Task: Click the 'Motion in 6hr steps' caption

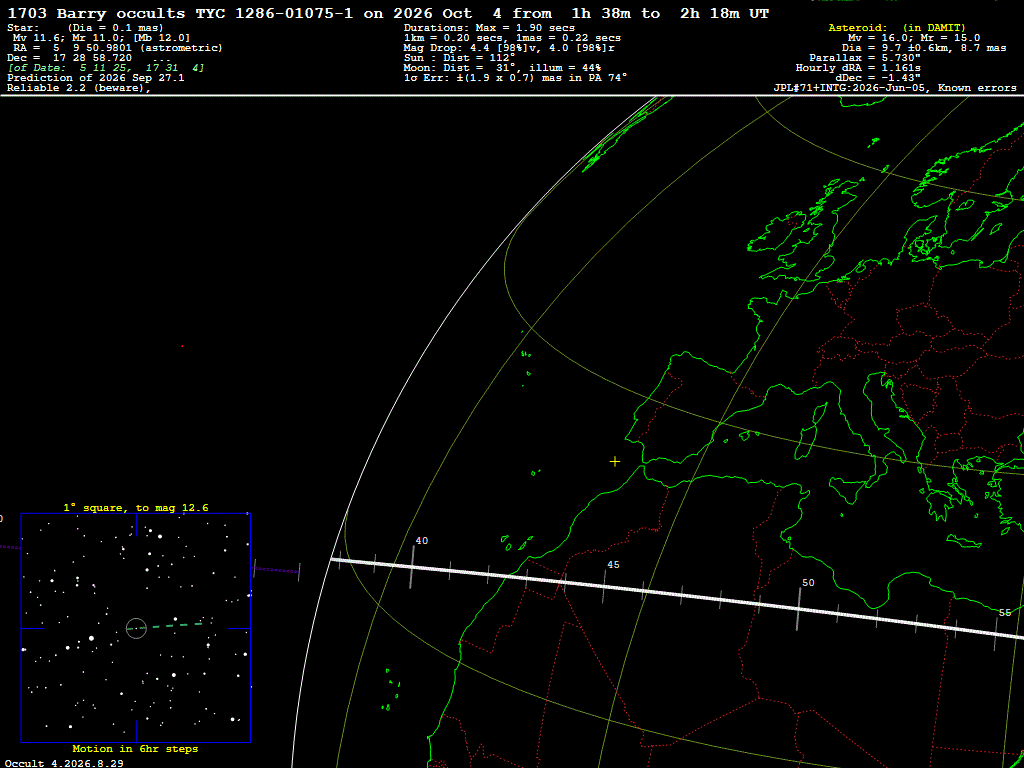Action: click(135, 749)
